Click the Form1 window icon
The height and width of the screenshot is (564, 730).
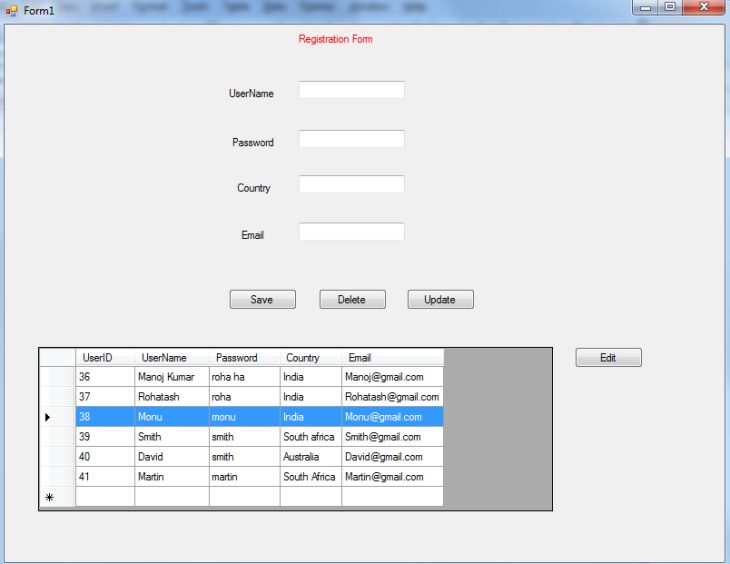(11, 10)
